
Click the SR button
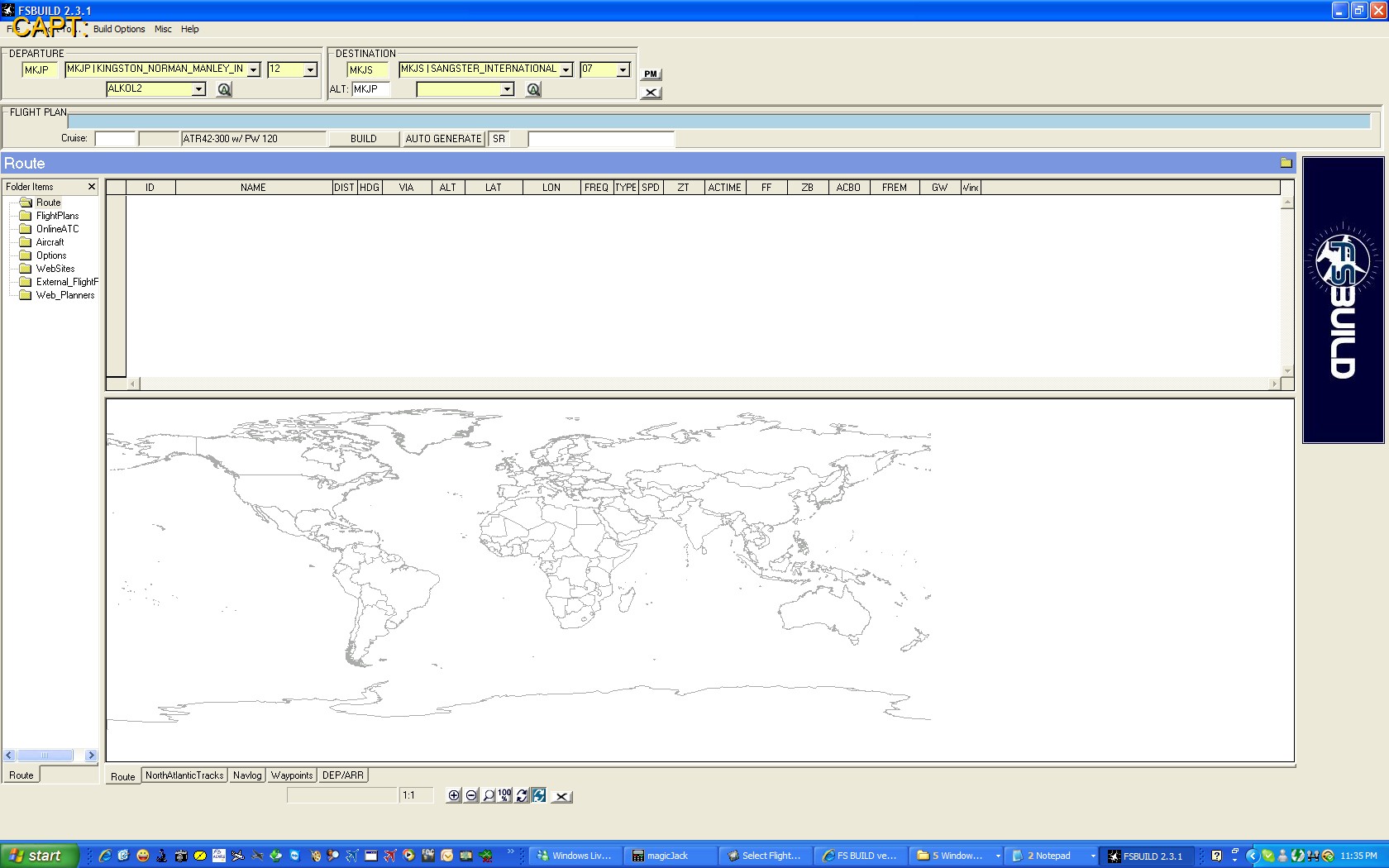pos(499,139)
